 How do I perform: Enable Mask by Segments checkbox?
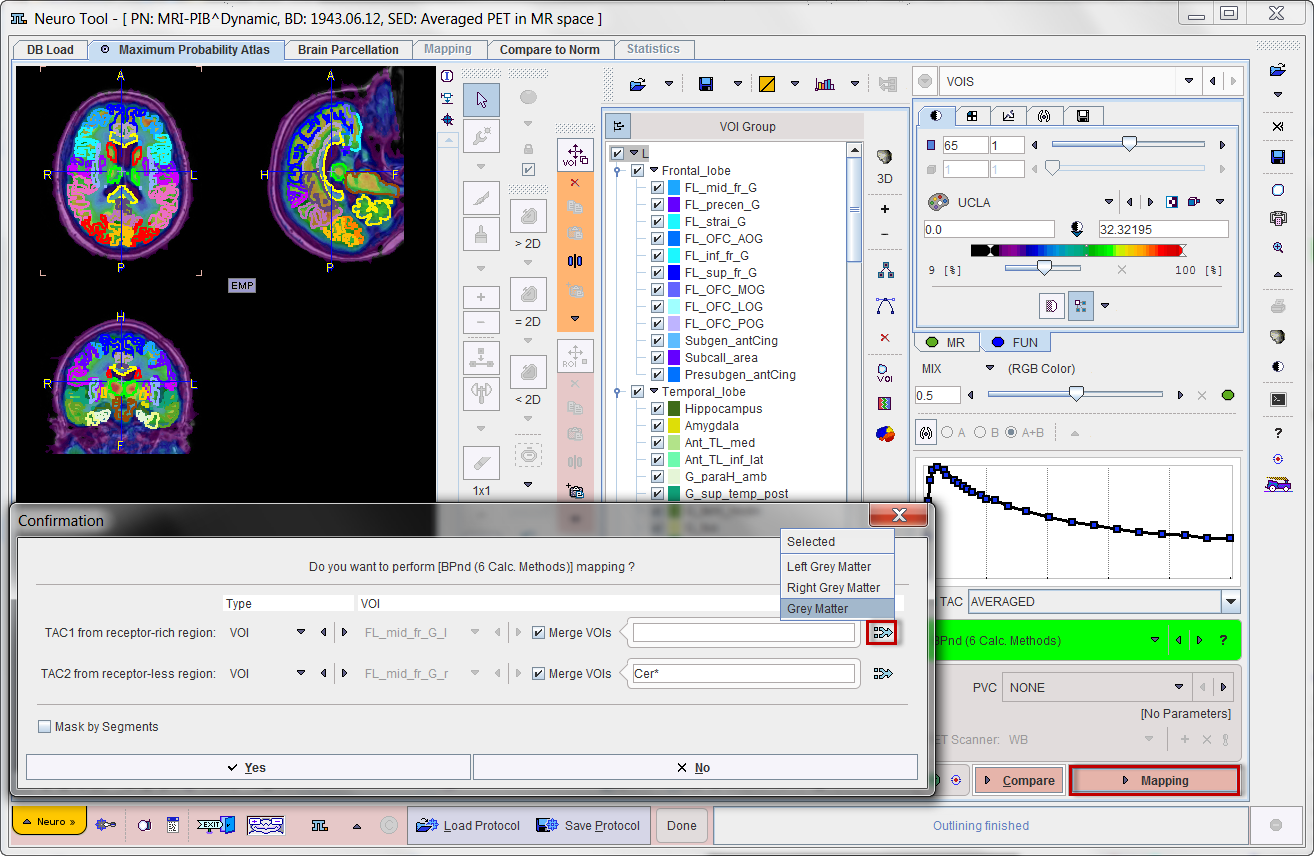(44, 727)
